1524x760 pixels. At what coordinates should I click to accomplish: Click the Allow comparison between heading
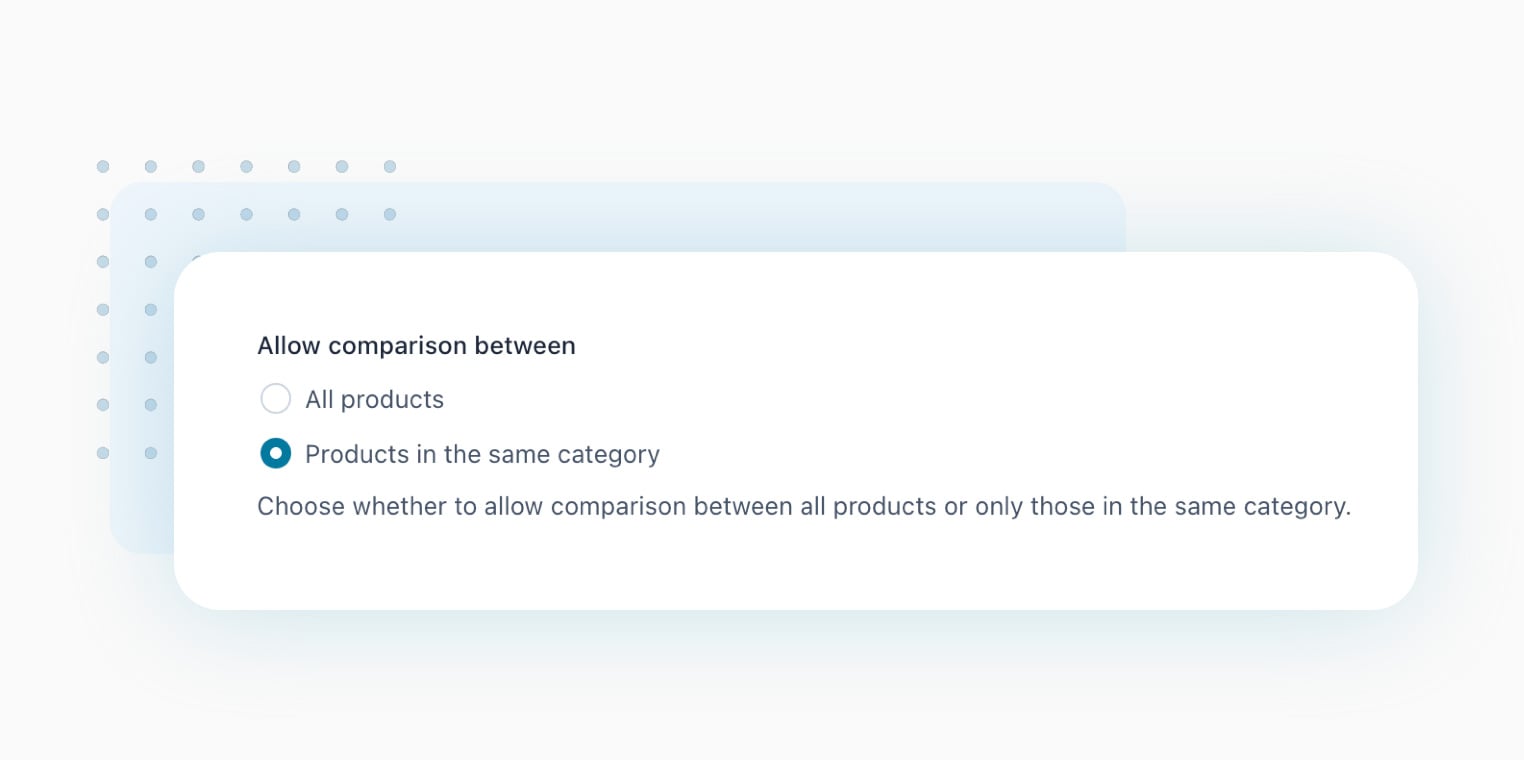(416, 345)
